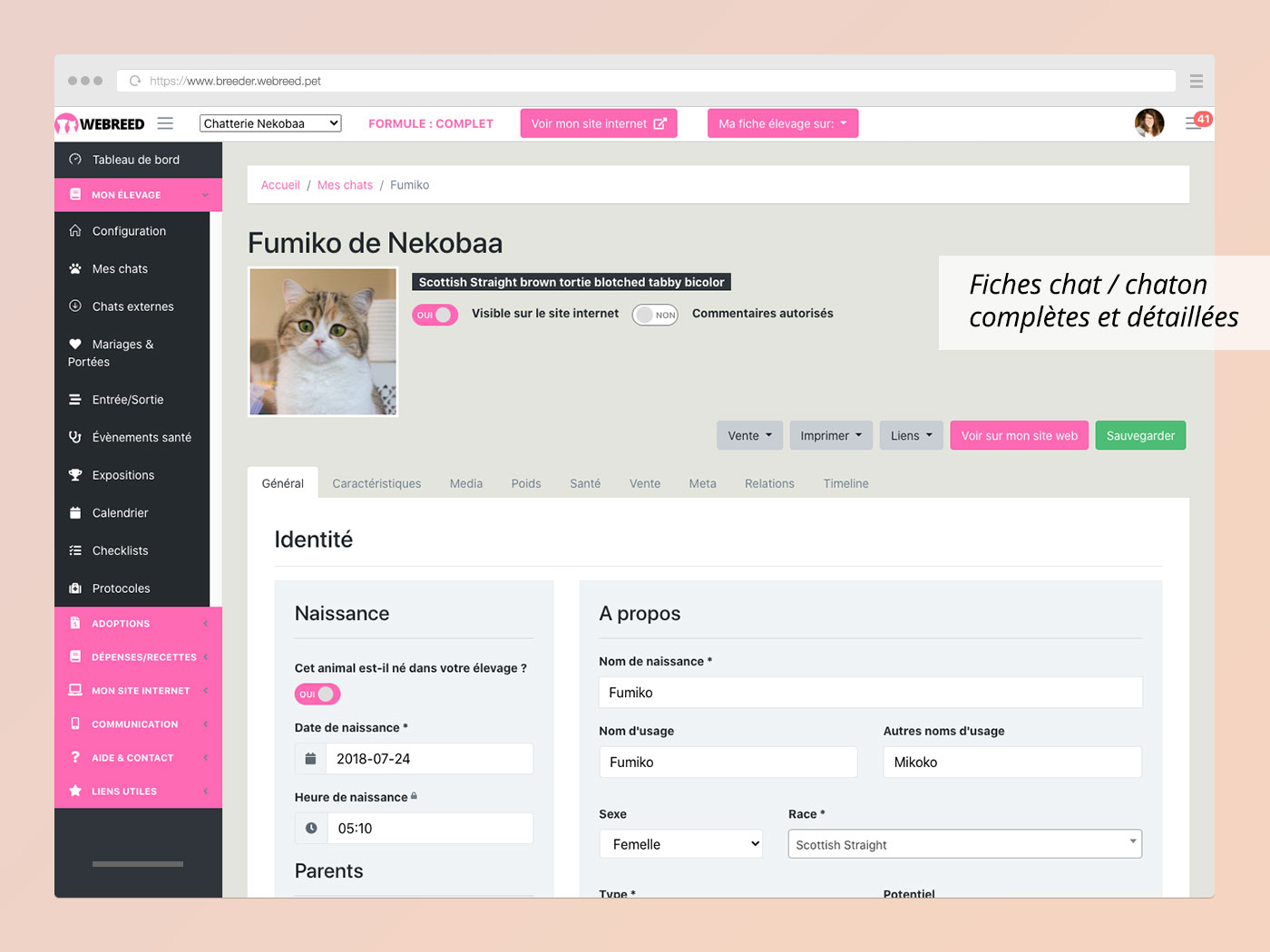Go to Accueil breadcrumb link
Screen dimensions: 1270x952
click(x=280, y=185)
